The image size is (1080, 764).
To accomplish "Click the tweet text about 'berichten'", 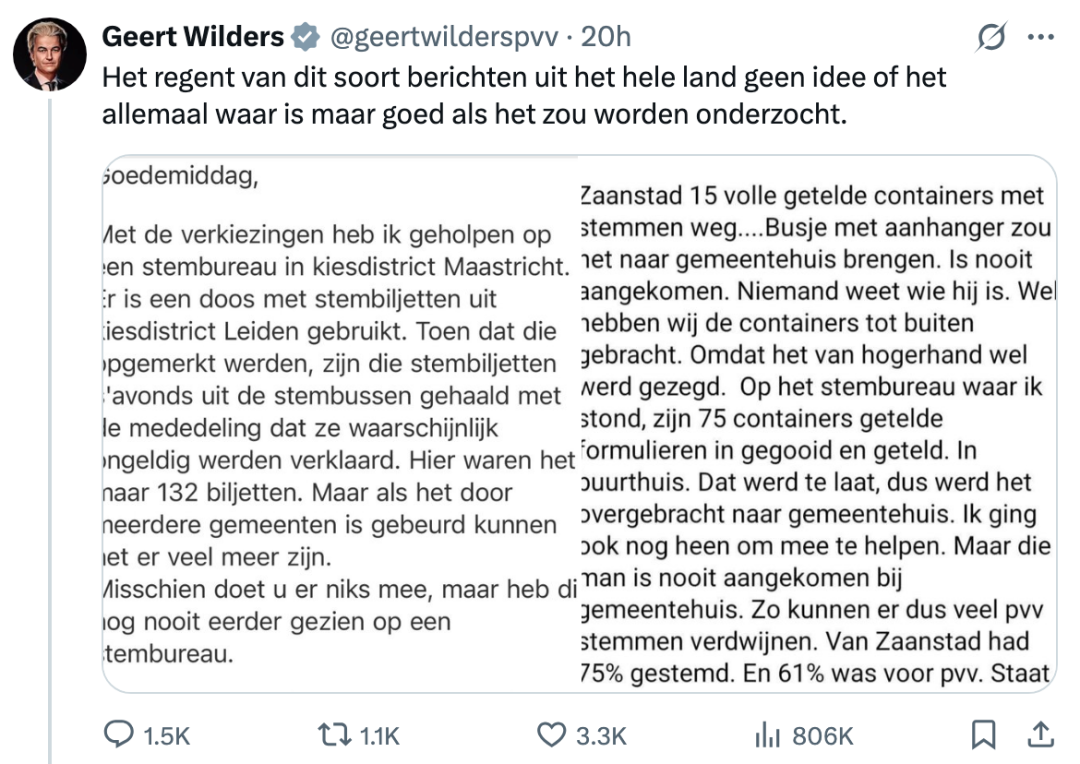I will click(x=524, y=95).
